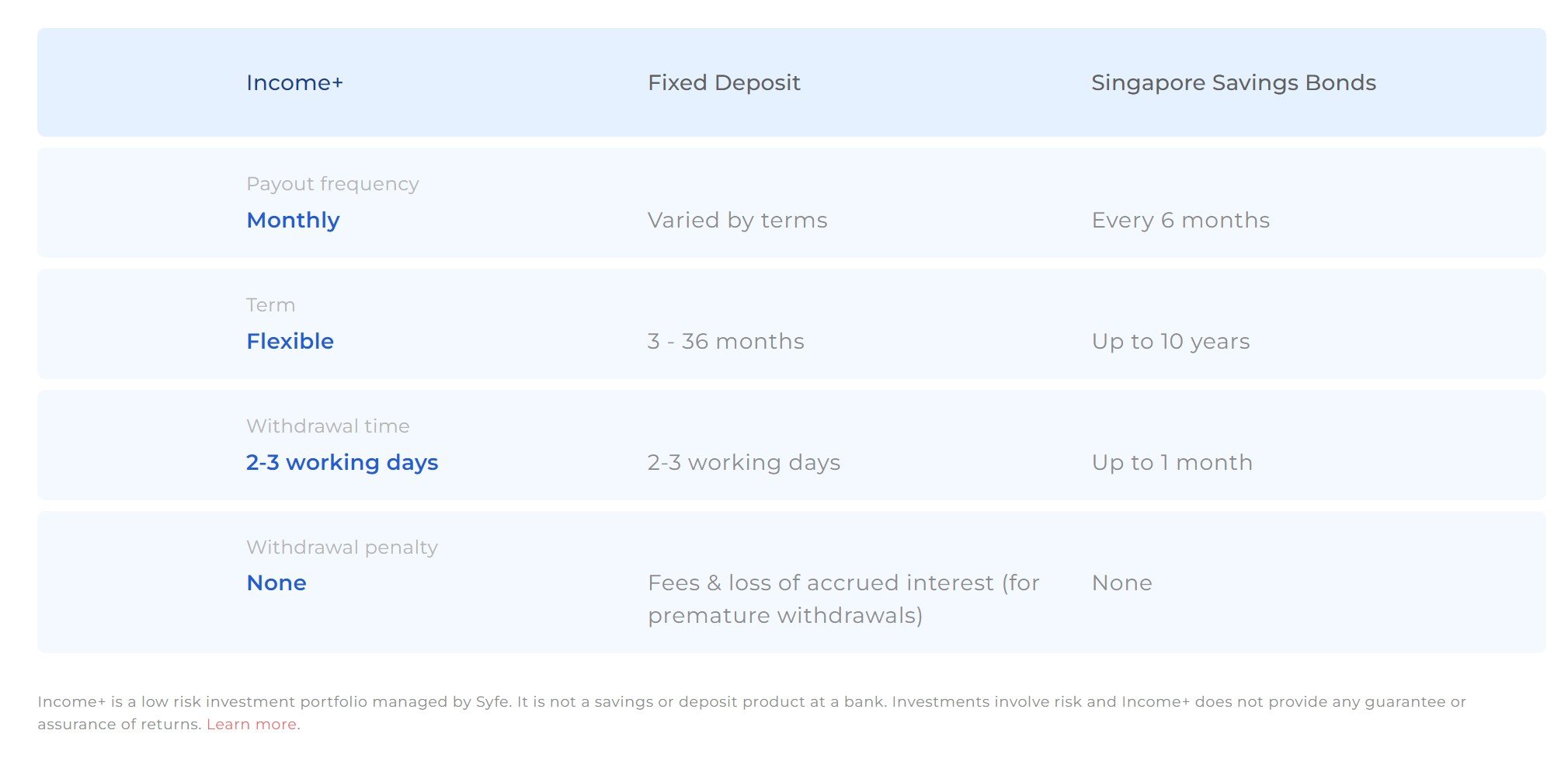The width and height of the screenshot is (1568, 758).
Task: Select the Income+ column header
Action: pyautogui.click(x=294, y=83)
